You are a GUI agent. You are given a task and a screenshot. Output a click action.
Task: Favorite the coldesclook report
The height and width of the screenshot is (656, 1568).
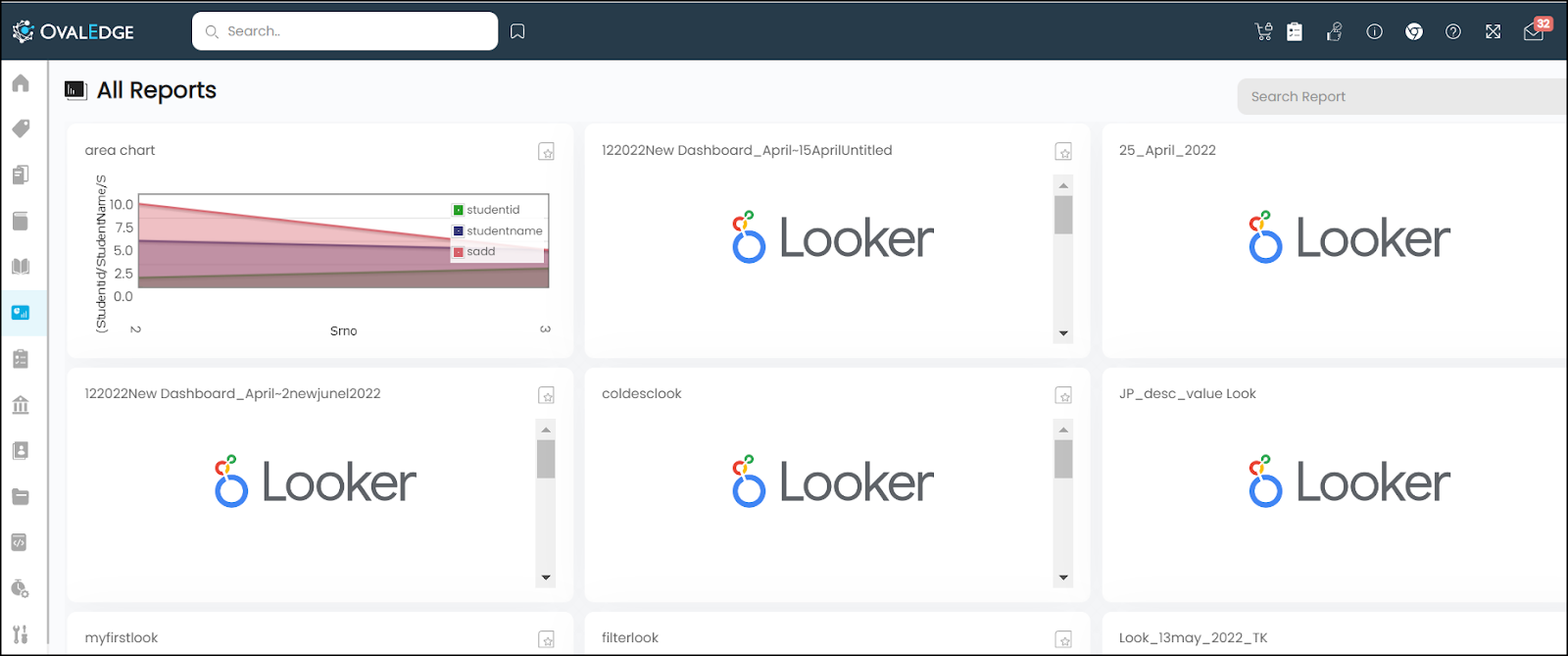click(x=1063, y=395)
